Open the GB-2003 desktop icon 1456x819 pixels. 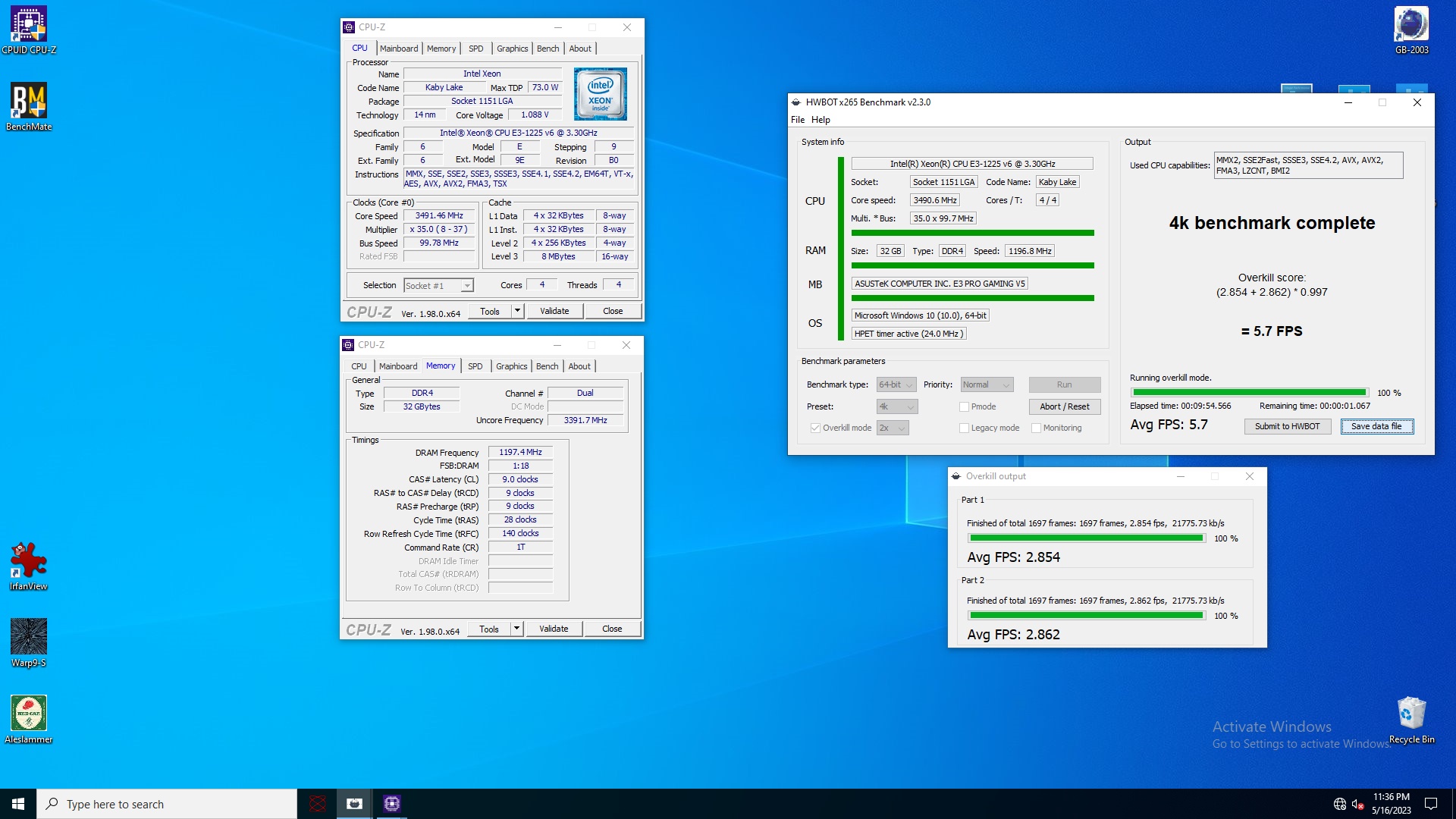(x=1411, y=30)
